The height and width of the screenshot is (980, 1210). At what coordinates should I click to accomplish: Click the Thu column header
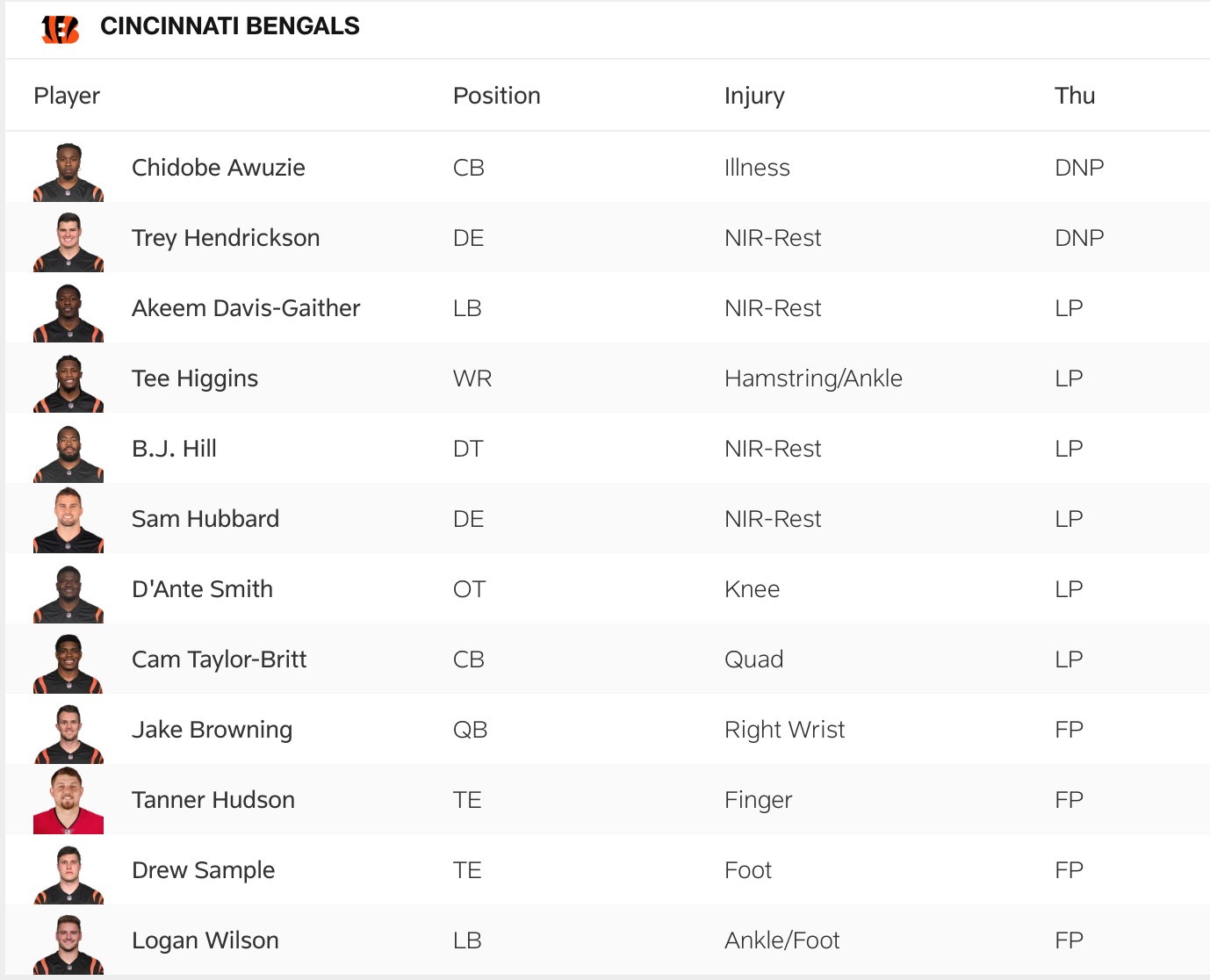1075,96
